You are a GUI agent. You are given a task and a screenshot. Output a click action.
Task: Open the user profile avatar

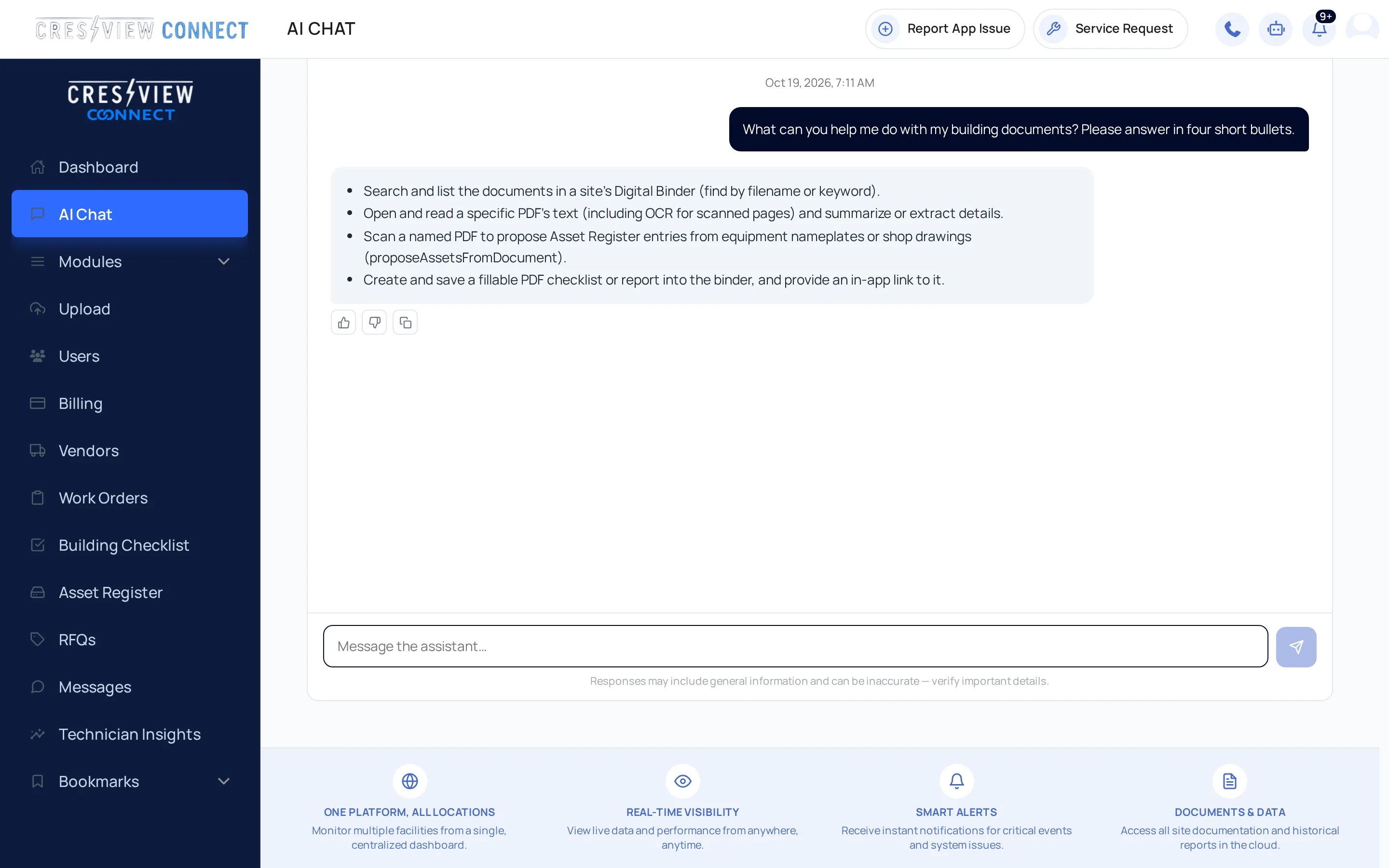click(x=1362, y=29)
